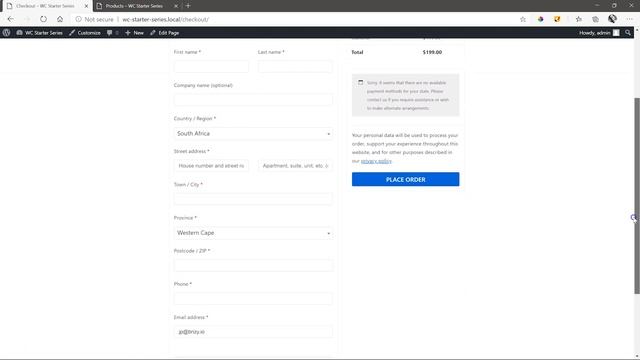Open the privacy policy link

(x=376, y=161)
